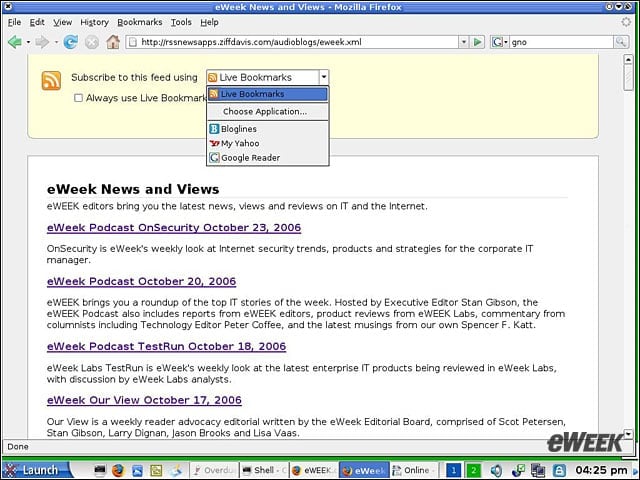
Task: Click the Forward navigation arrow
Action: point(42,42)
